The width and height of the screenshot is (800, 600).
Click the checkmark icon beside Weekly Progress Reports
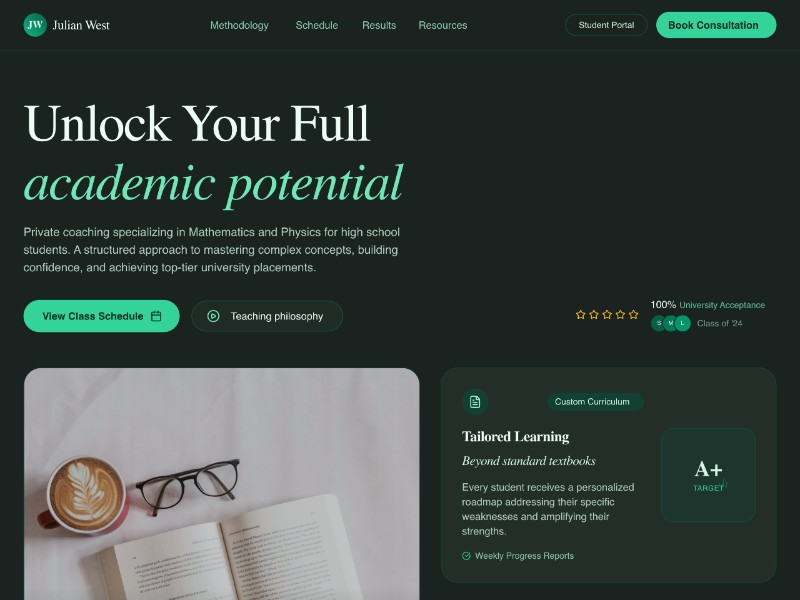(466, 556)
